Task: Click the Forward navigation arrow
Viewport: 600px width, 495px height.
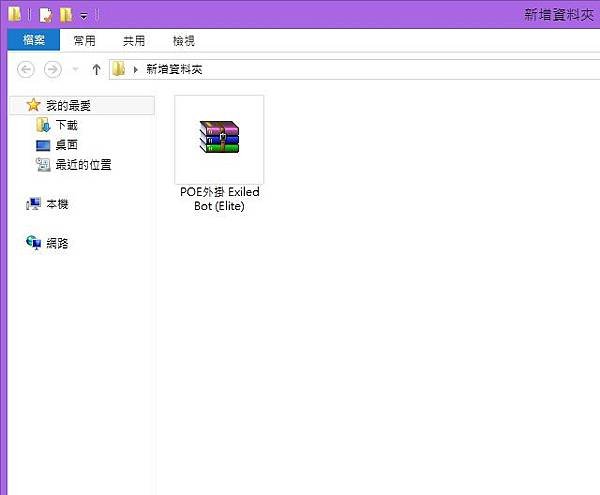Action: [x=53, y=70]
